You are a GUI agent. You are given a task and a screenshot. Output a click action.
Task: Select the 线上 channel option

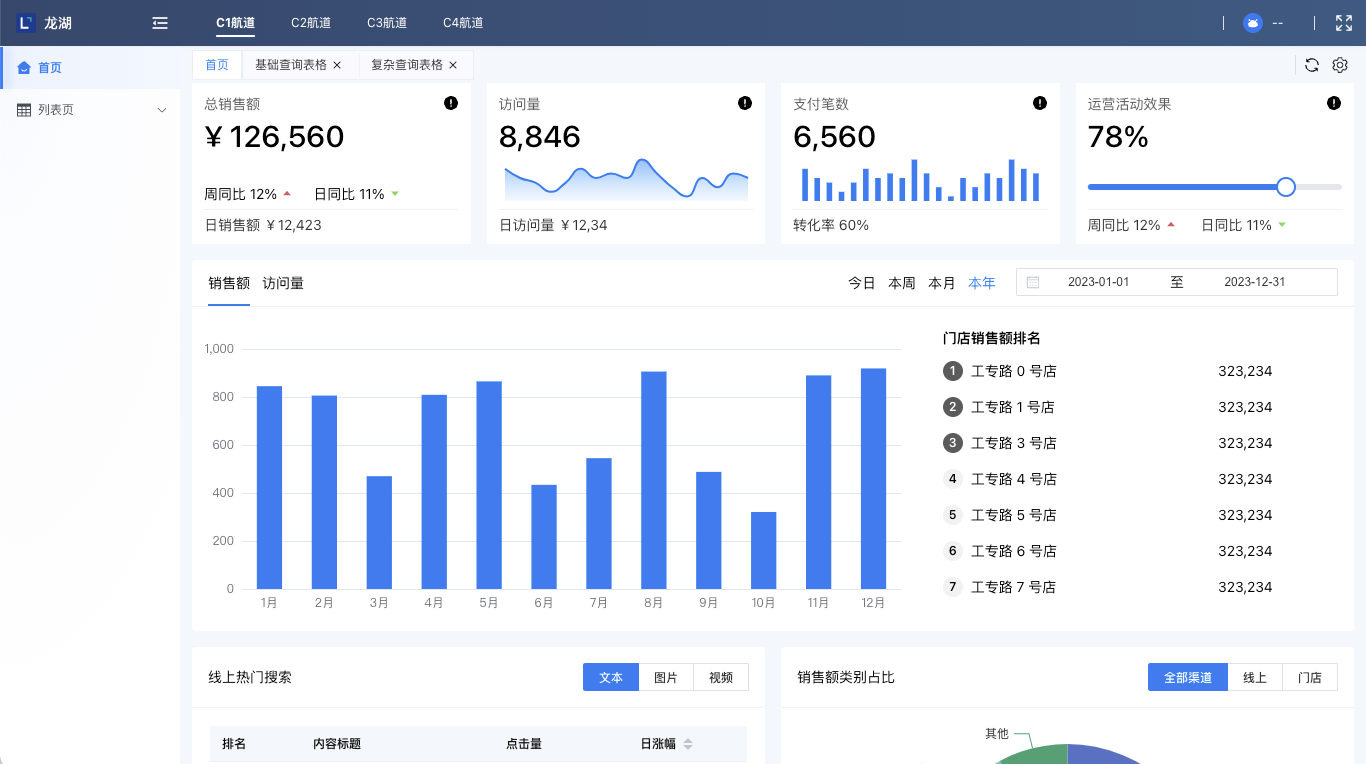tap(1255, 677)
